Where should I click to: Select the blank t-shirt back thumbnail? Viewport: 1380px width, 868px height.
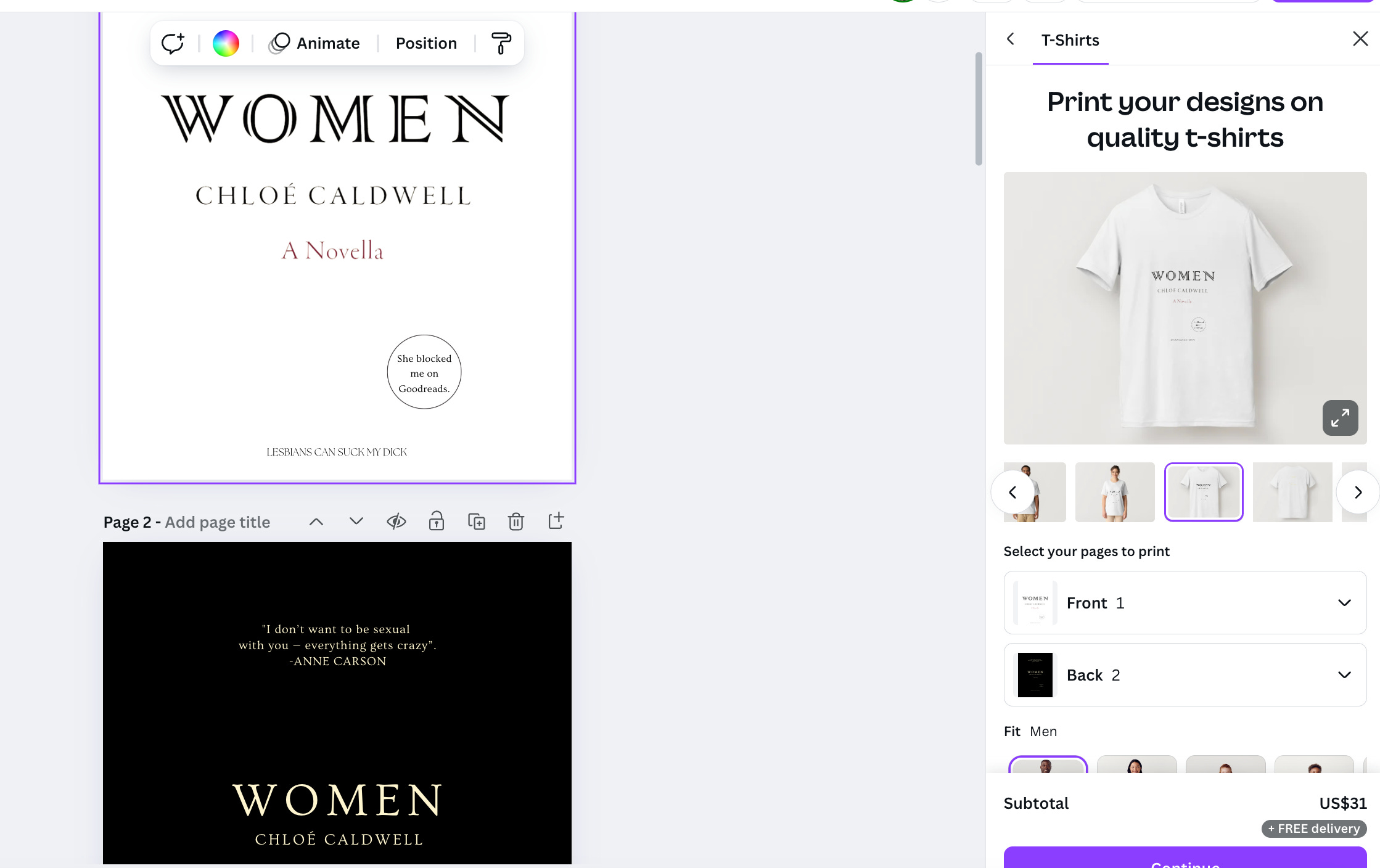pos(1292,492)
